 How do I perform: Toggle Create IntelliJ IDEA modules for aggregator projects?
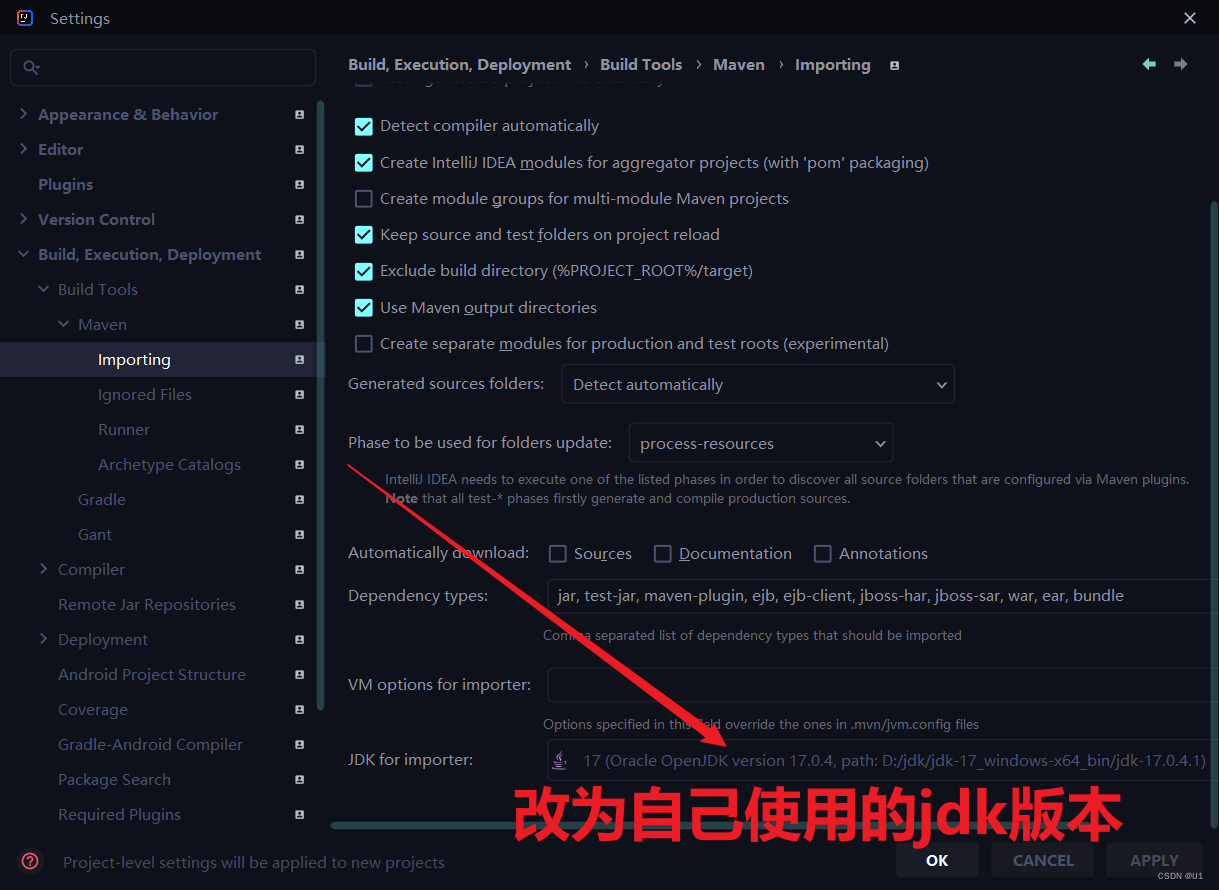pyautogui.click(x=364, y=163)
